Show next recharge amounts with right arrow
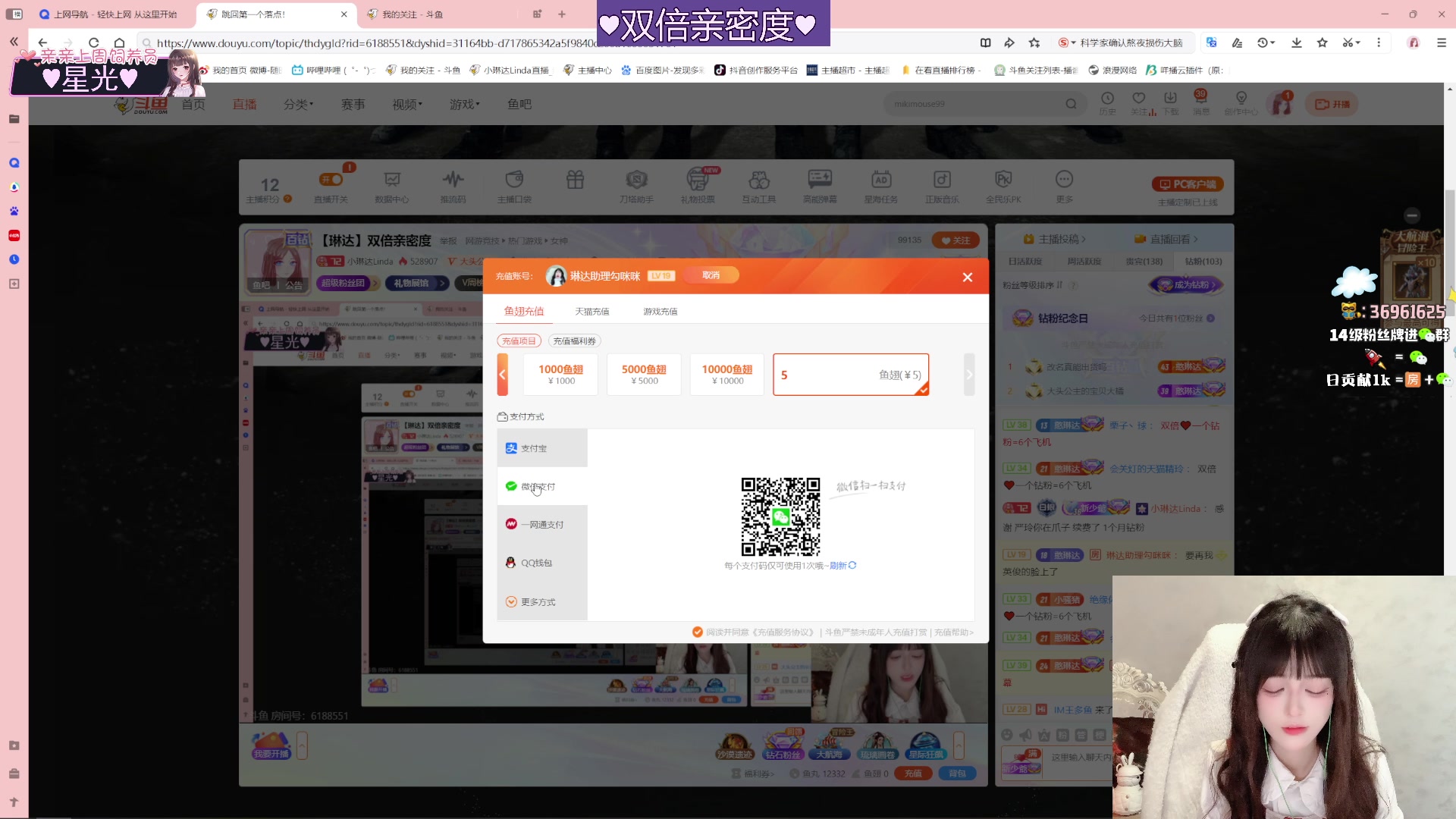Screen dimensions: 1456x819 [969, 375]
